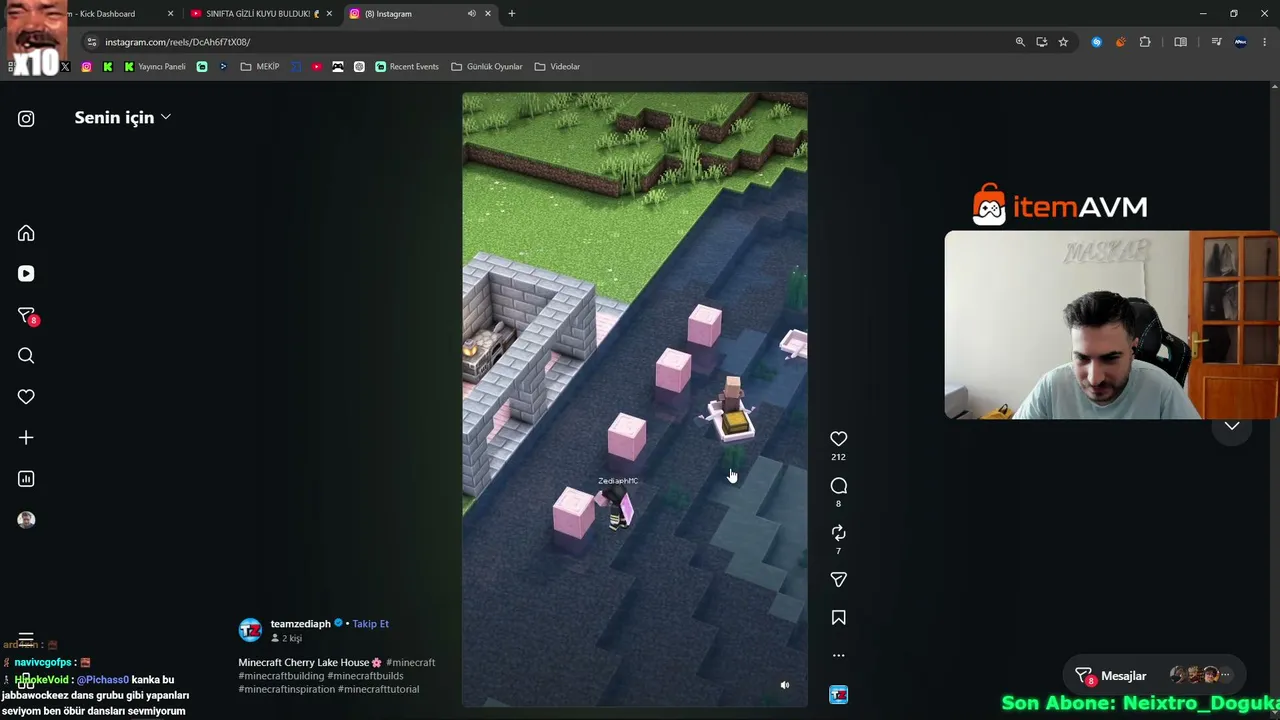Open the ChatGPT bookmark icon

coord(360,67)
